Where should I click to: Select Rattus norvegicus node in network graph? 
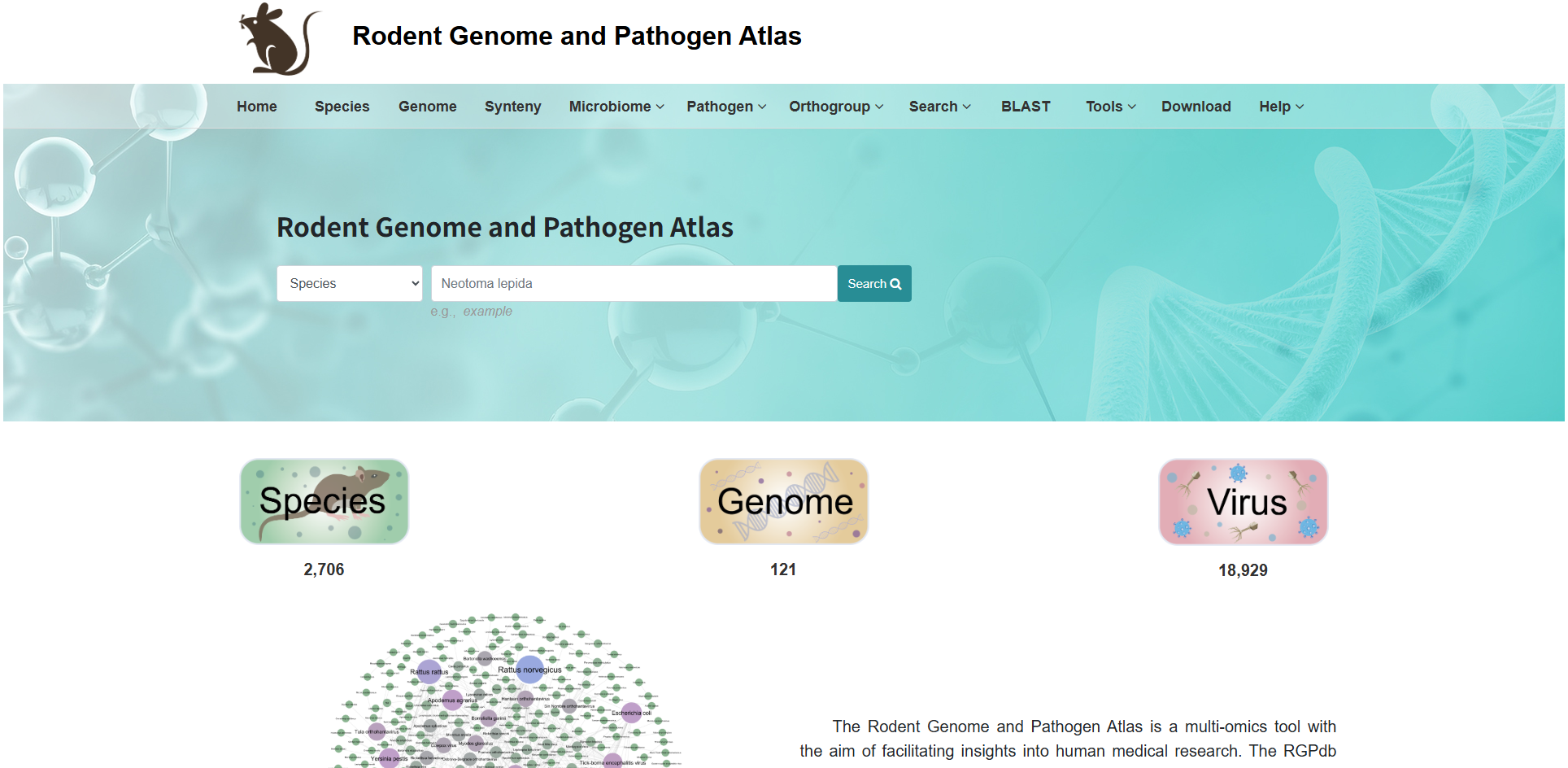coord(530,670)
